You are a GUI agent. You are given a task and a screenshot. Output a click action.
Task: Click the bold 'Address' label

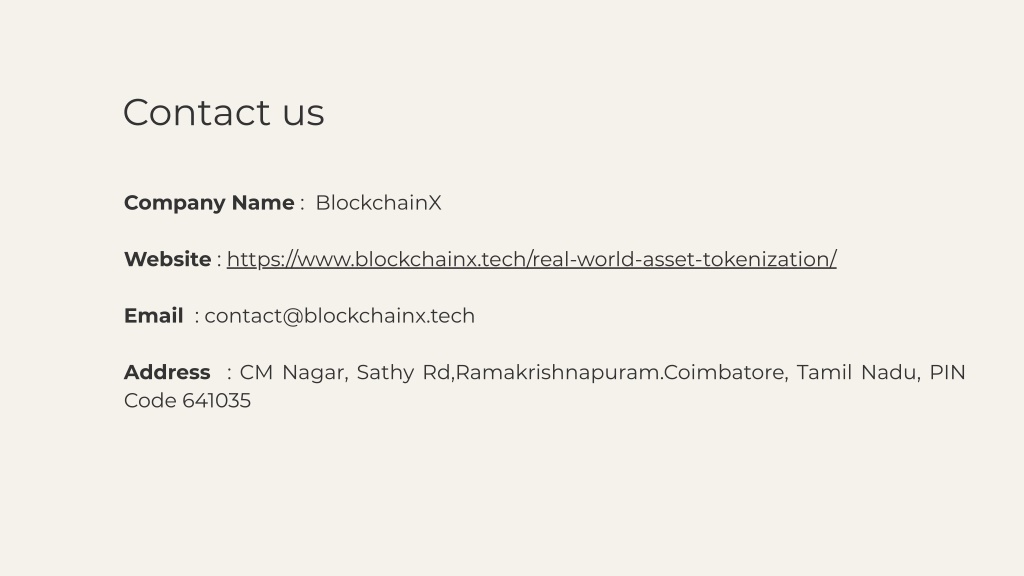tap(166, 372)
